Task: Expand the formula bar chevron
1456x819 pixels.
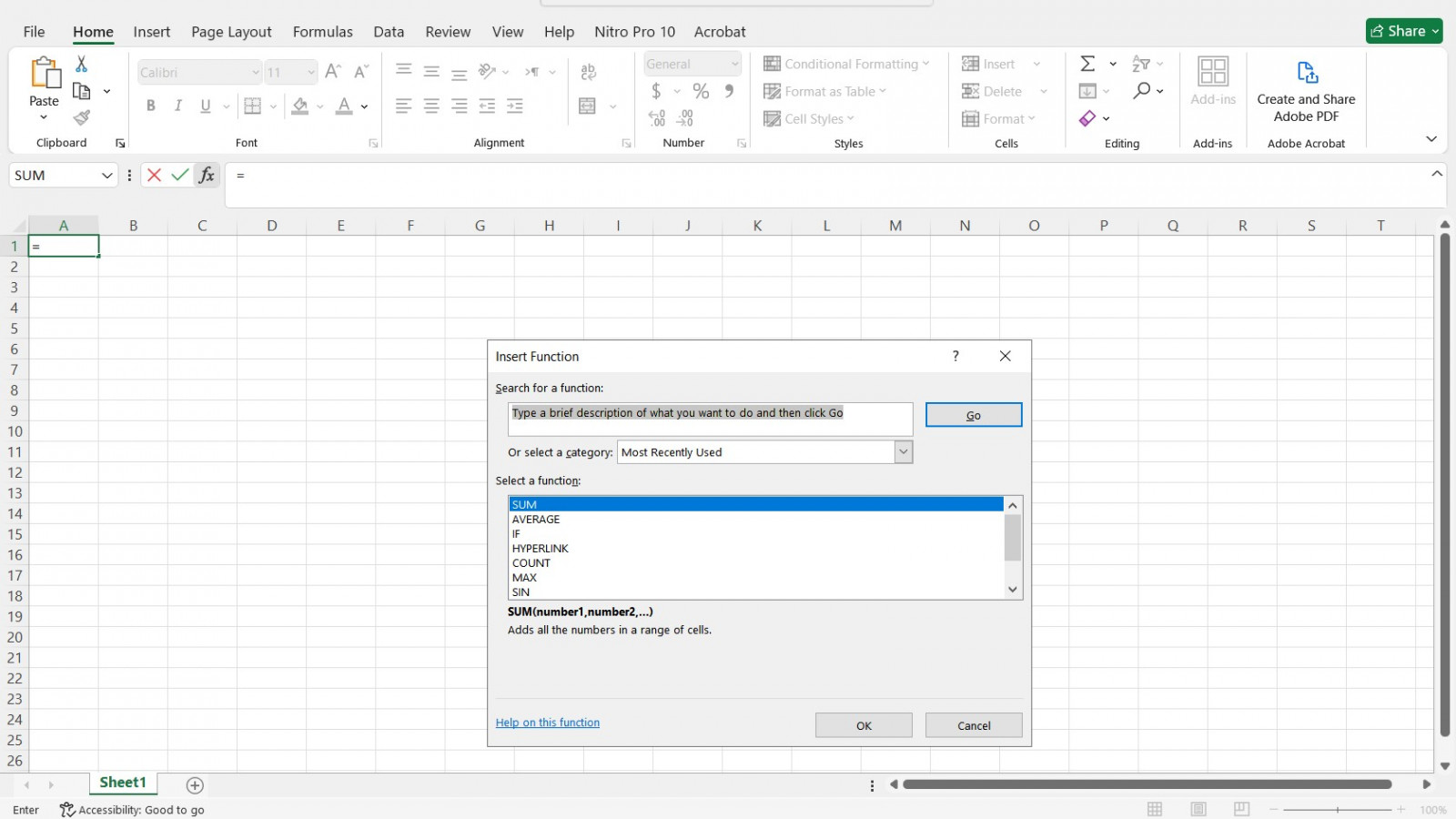Action: click(1437, 173)
